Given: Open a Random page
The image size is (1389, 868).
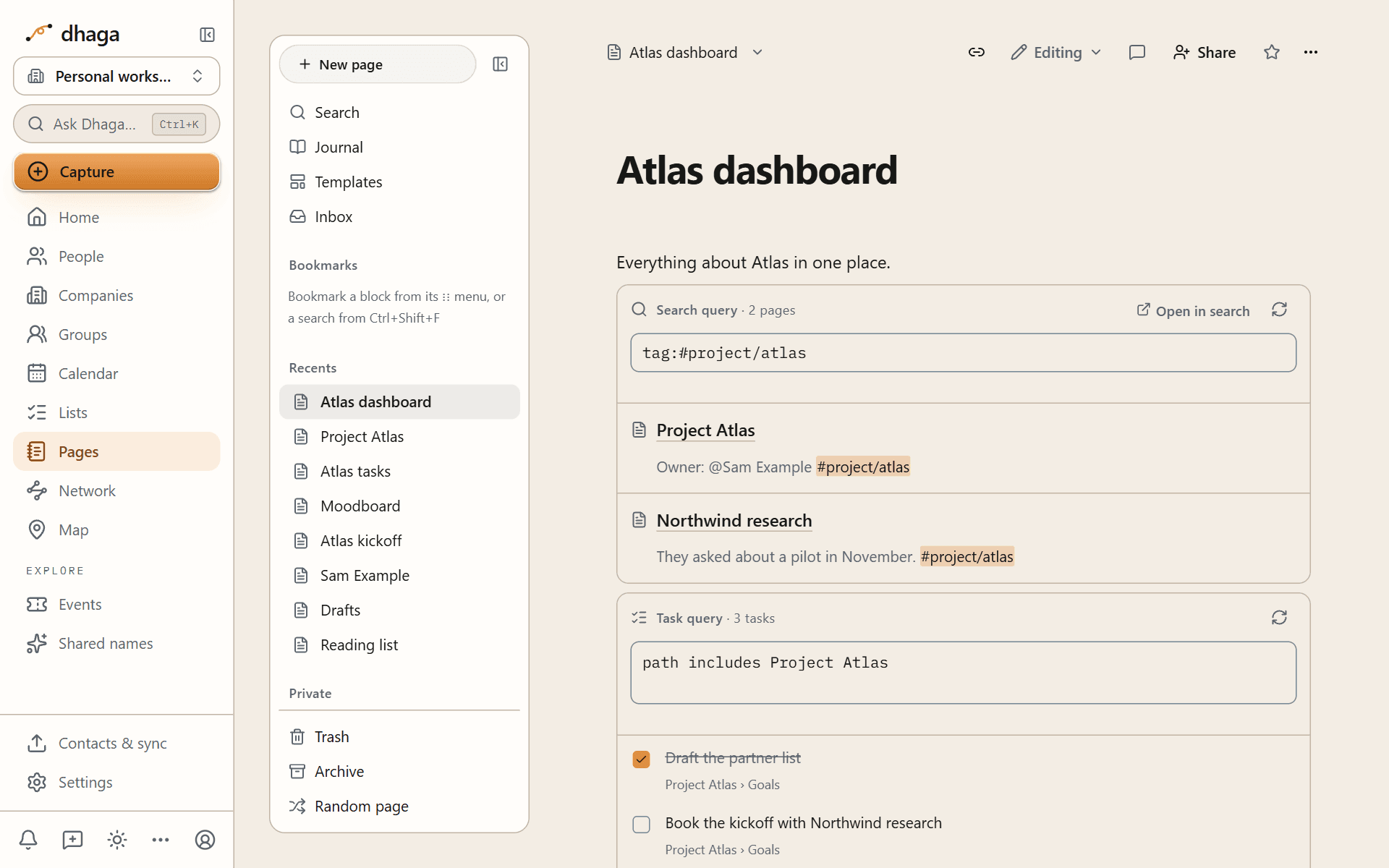Looking at the screenshot, I should click(399, 806).
